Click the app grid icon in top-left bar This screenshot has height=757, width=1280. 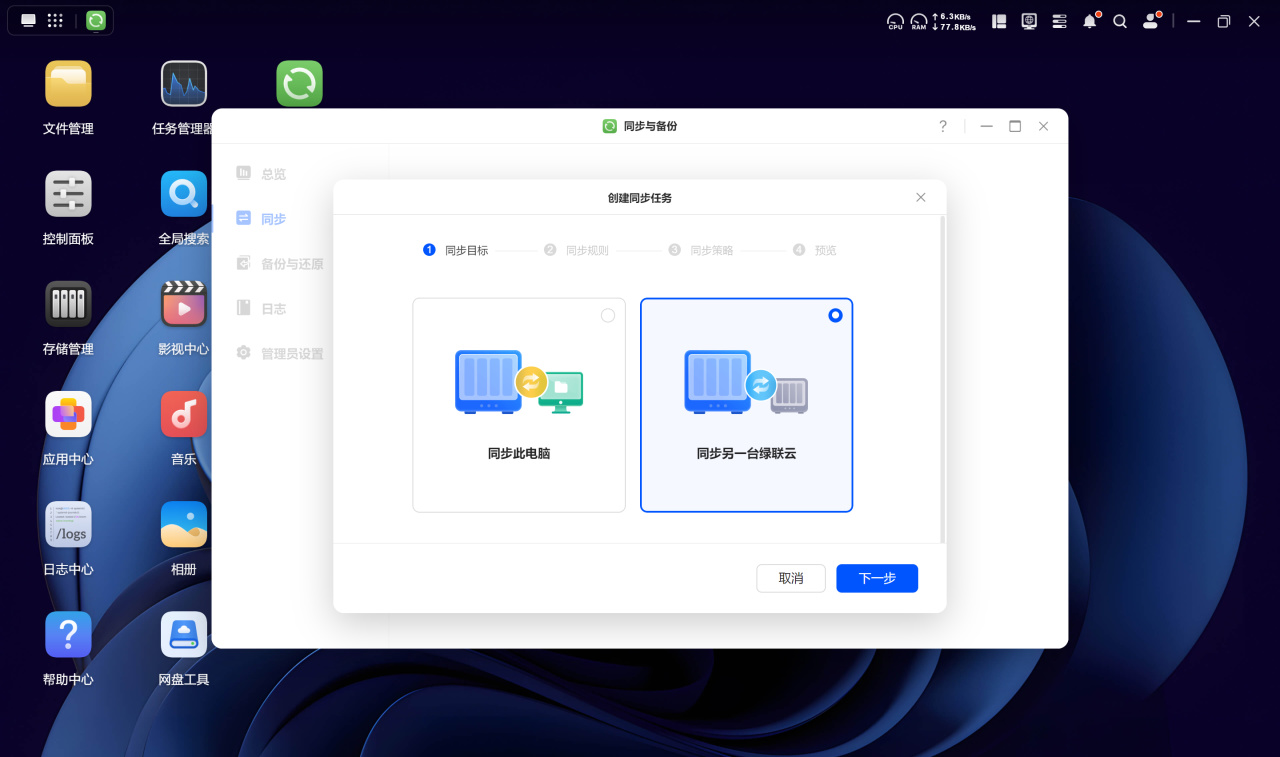pos(56,20)
